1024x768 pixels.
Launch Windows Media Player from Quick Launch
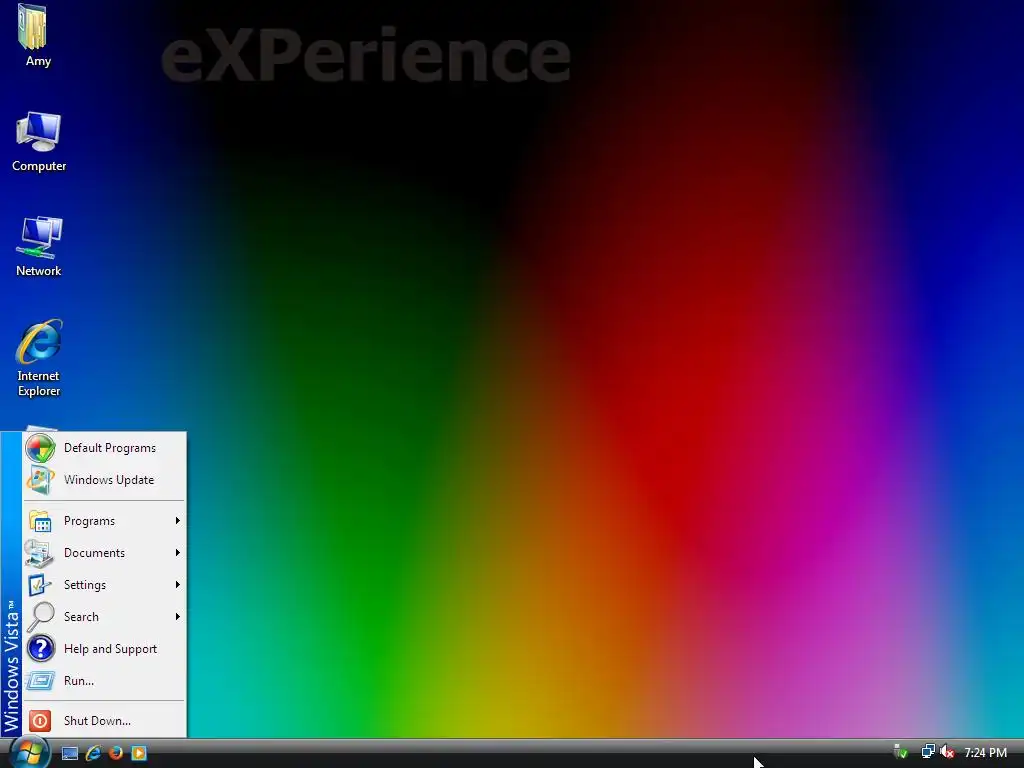point(139,753)
